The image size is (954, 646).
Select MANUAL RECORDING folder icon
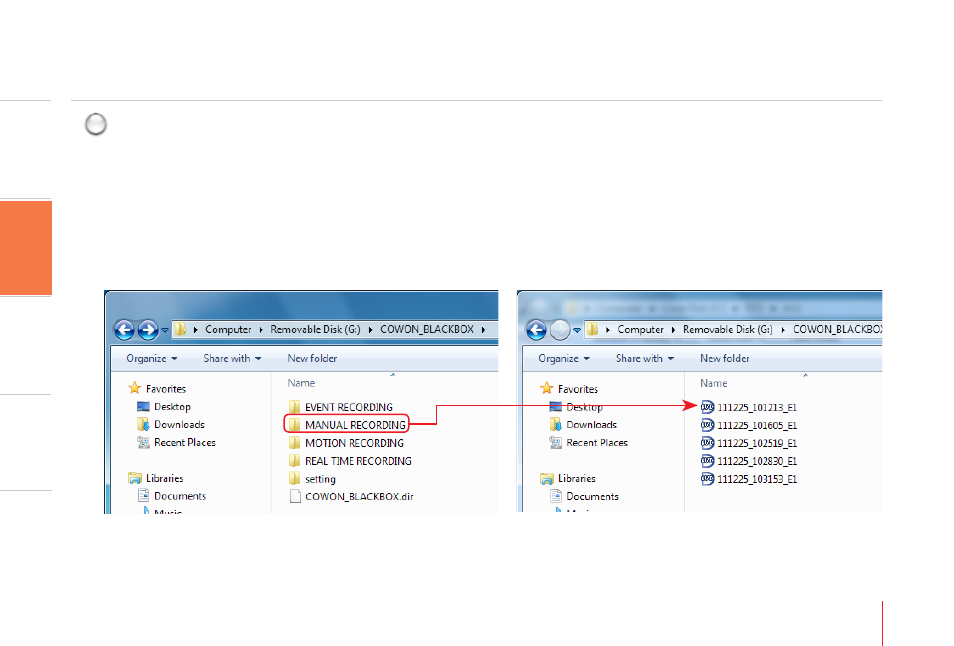coord(294,424)
